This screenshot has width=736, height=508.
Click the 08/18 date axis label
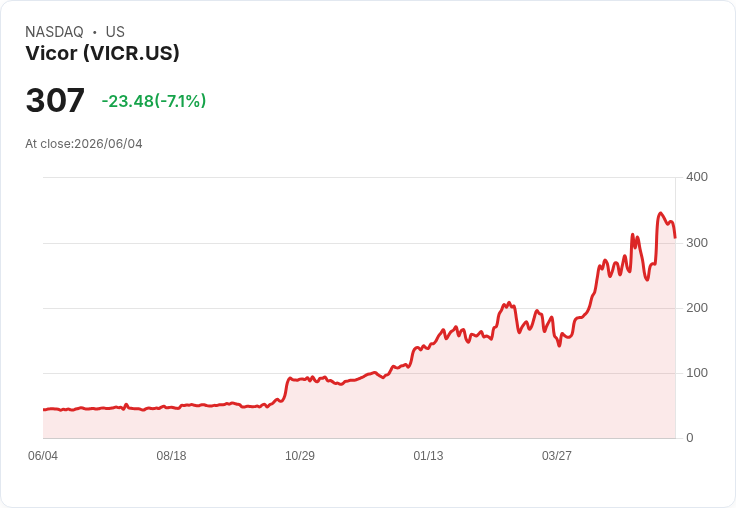pyautogui.click(x=171, y=456)
